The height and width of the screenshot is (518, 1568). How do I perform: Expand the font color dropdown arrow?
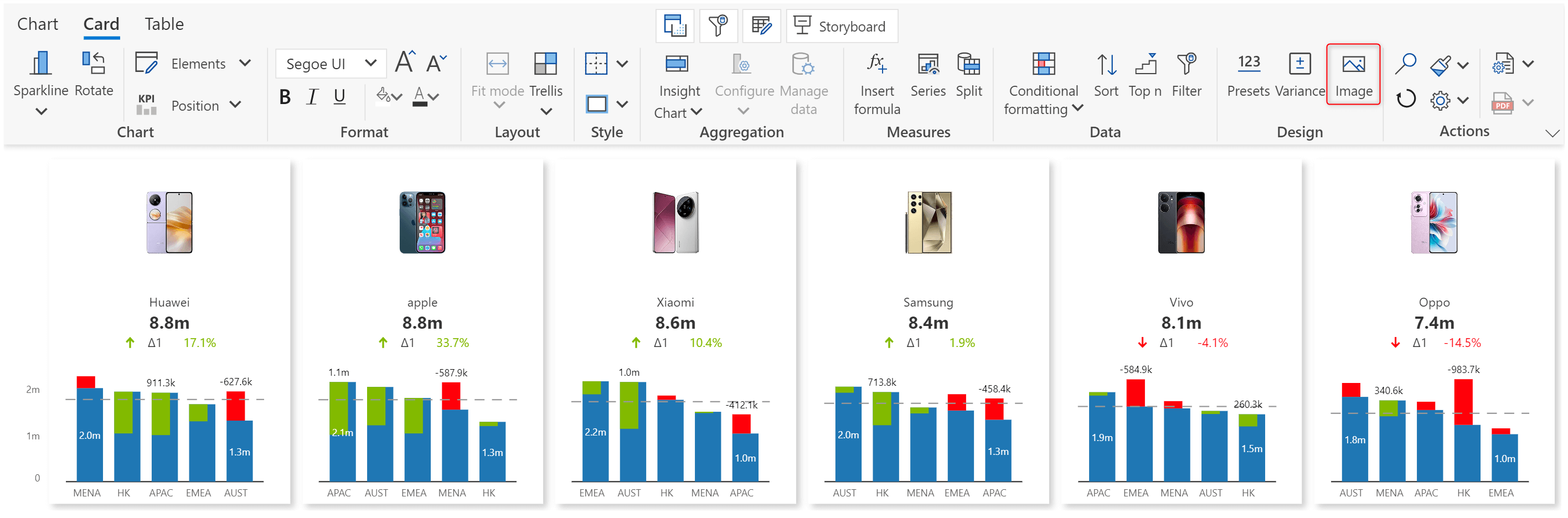tap(434, 97)
